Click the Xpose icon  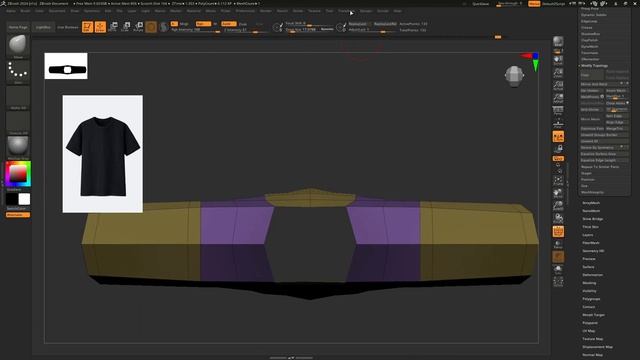(x=558, y=282)
